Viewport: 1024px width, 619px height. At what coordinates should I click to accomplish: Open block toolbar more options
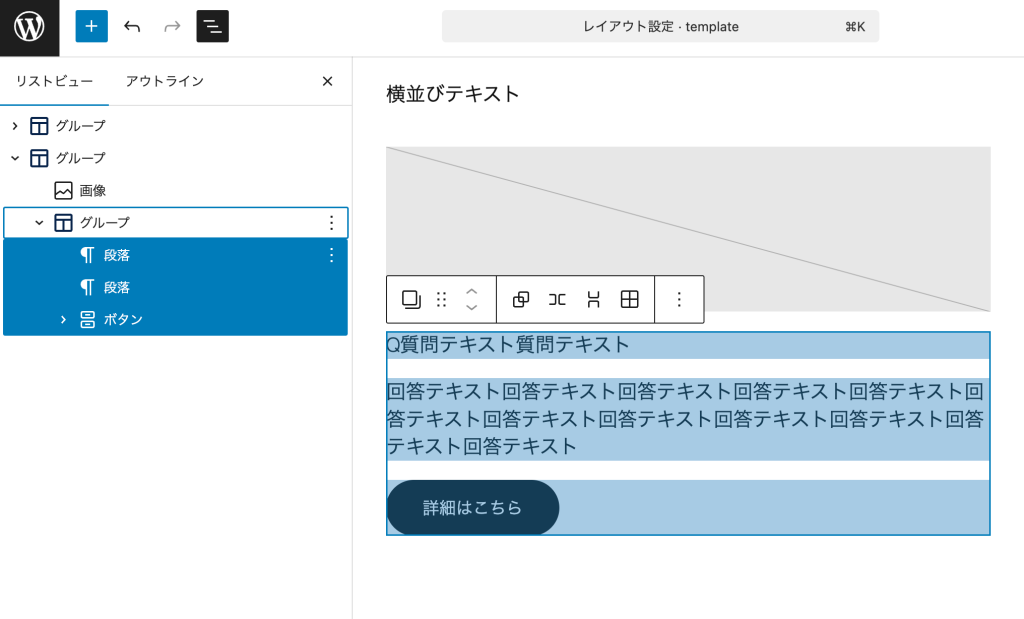pyautogui.click(x=679, y=299)
